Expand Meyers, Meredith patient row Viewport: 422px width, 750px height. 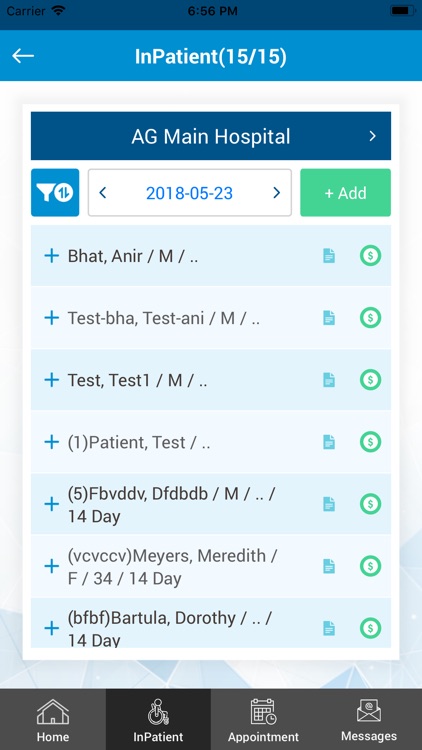tap(51, 566)
